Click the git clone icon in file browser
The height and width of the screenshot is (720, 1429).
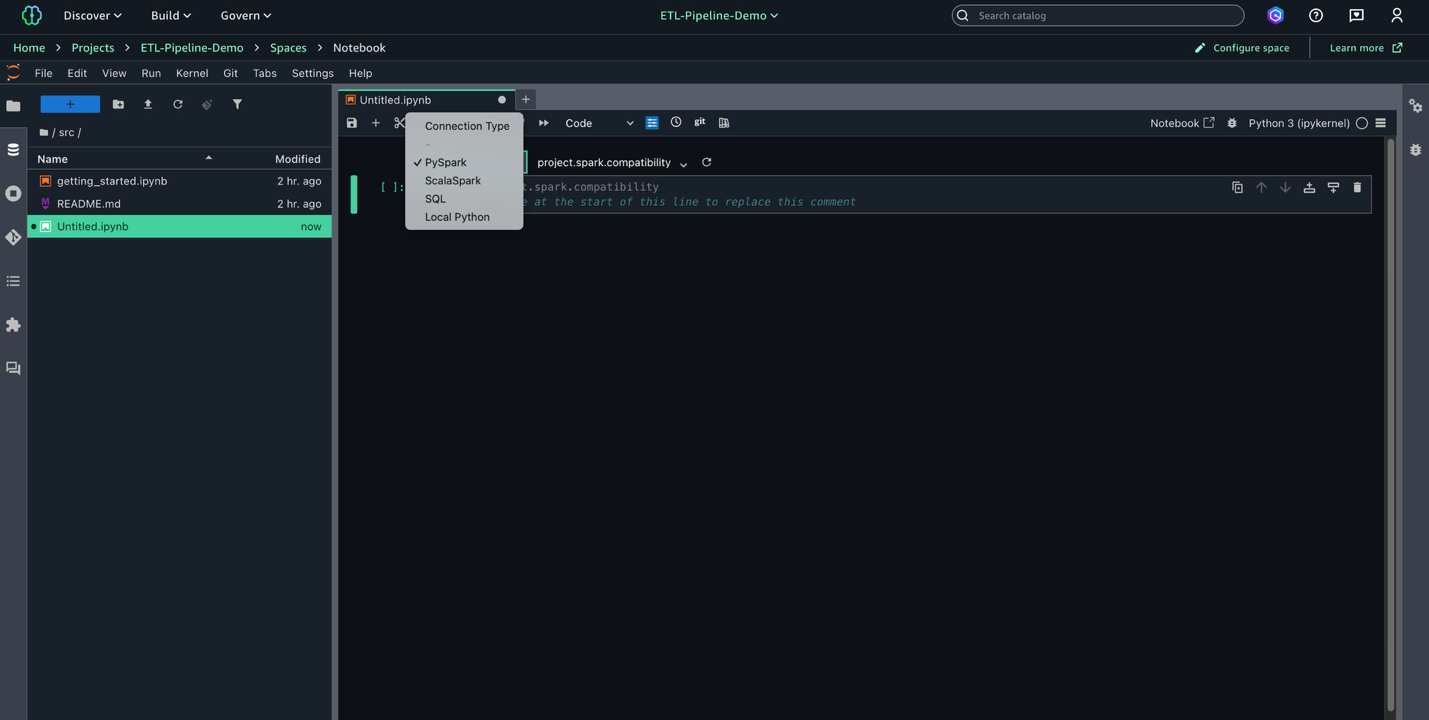click(x=207, y=104)
